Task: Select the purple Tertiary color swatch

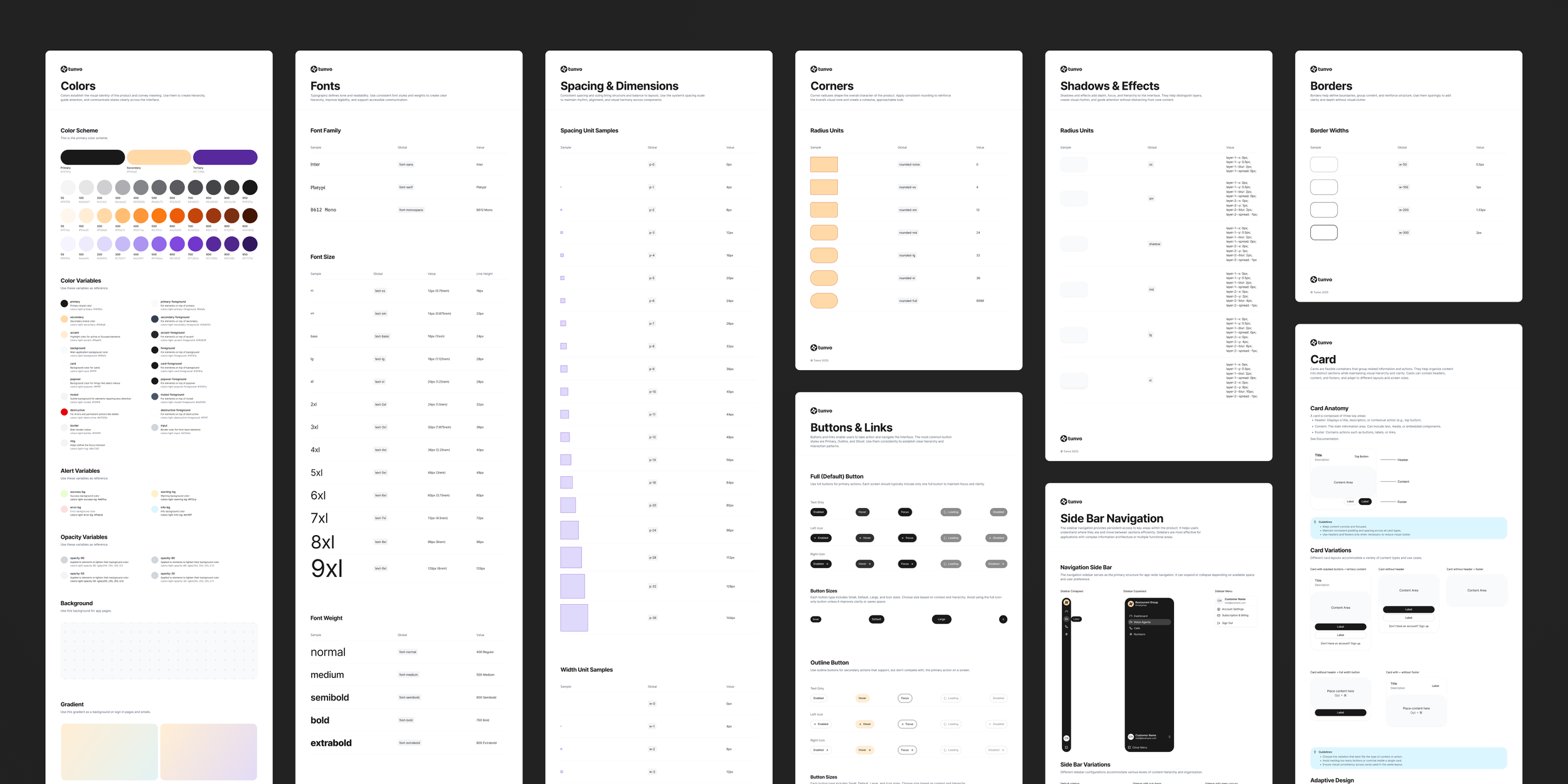Action: (x=225, y=157)
